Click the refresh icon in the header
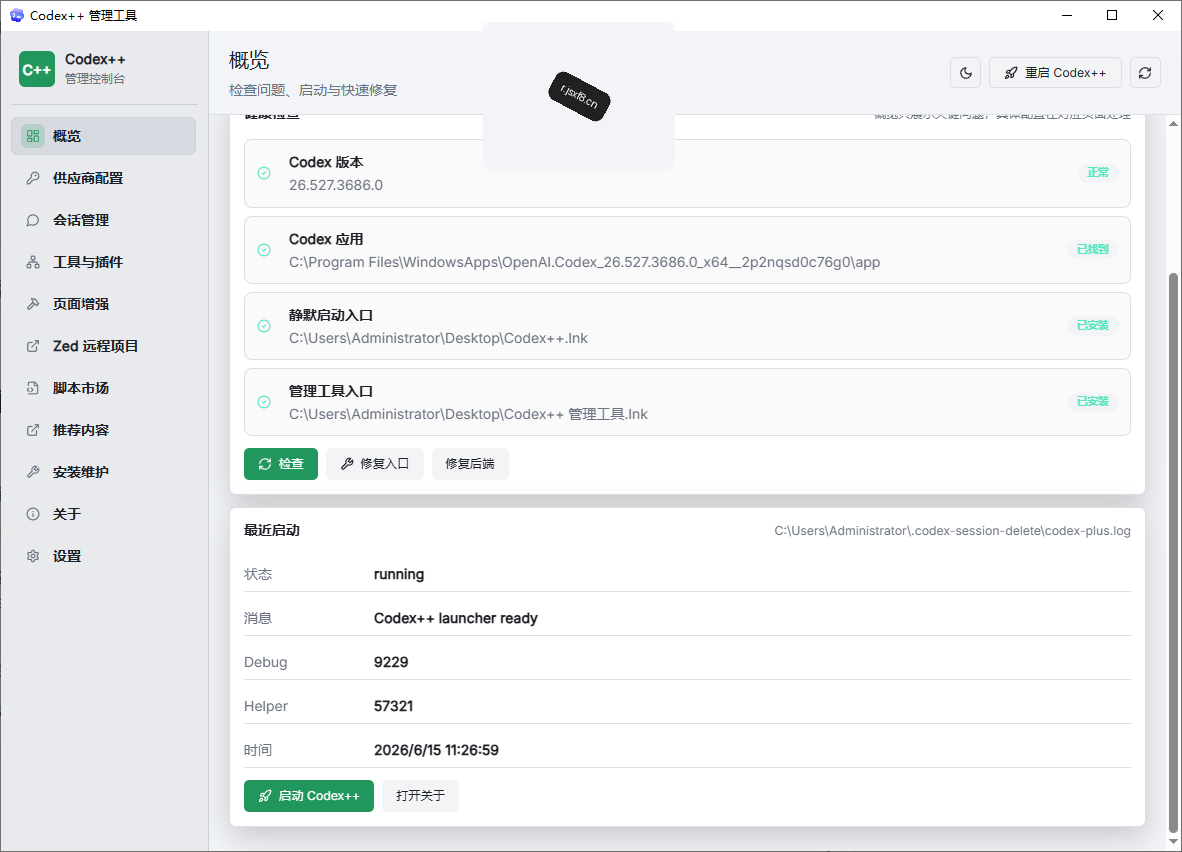Image resolution: width=1182 pixels, height=852 pixels. (1144, 73)
